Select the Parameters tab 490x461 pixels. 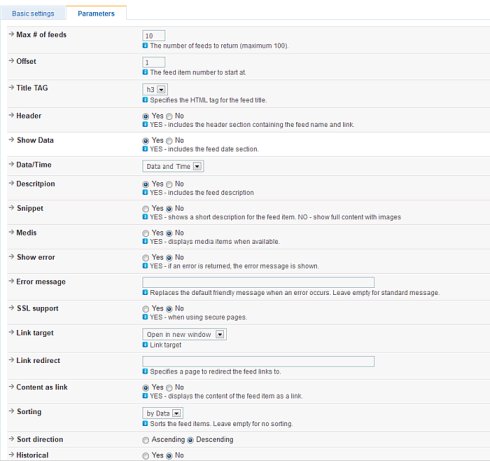point(96,13)
